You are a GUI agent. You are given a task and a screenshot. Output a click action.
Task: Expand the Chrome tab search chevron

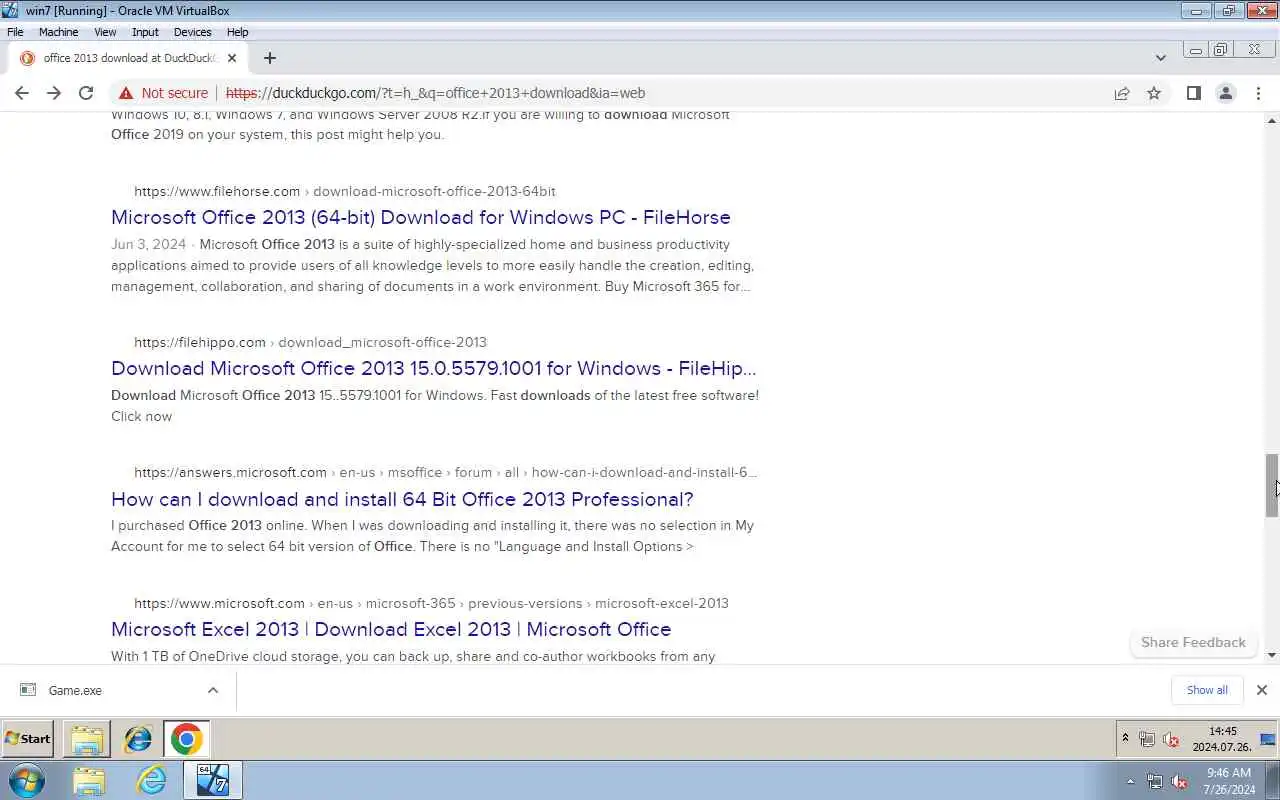pyautogui.click(x=1160, y=58)
